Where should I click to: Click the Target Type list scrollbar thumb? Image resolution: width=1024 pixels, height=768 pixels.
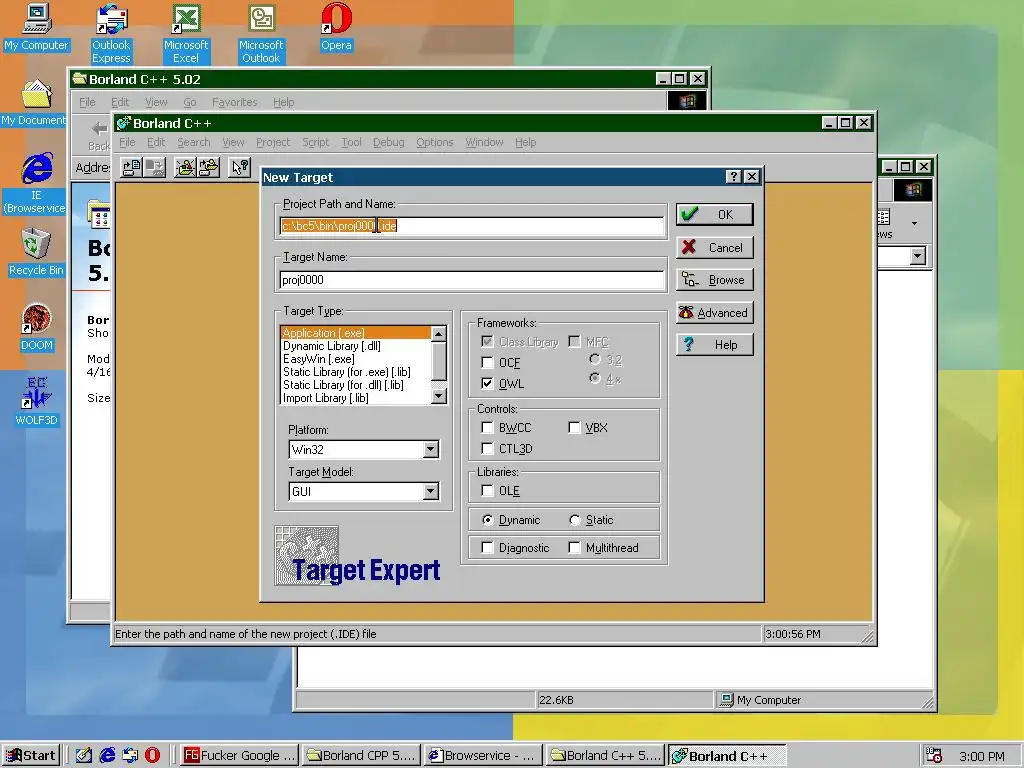(x=439, y=361)
